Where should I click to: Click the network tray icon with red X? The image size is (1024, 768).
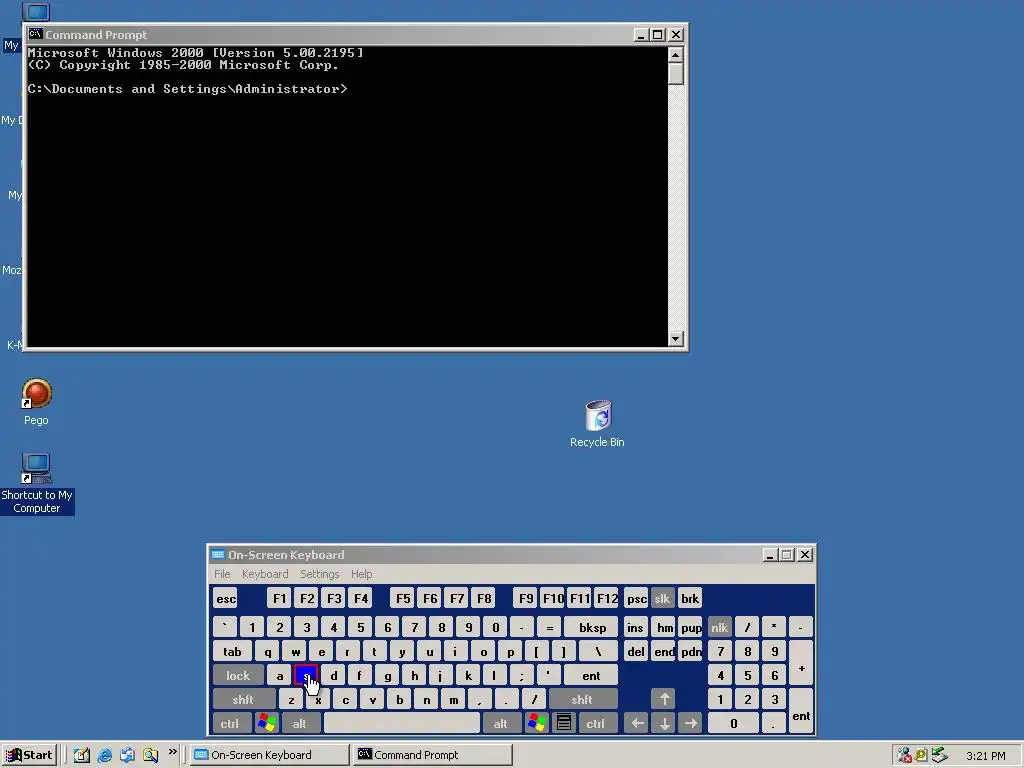click(x=904, y=756)
